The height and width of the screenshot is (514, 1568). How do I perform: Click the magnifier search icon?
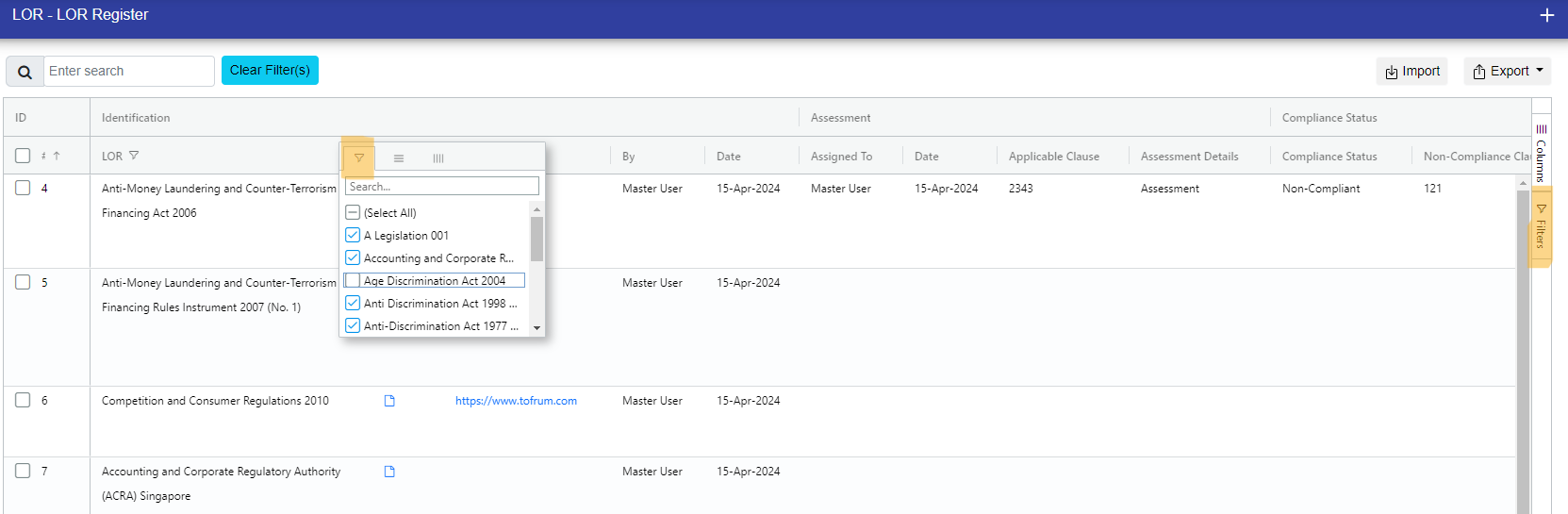click(25, 72)
